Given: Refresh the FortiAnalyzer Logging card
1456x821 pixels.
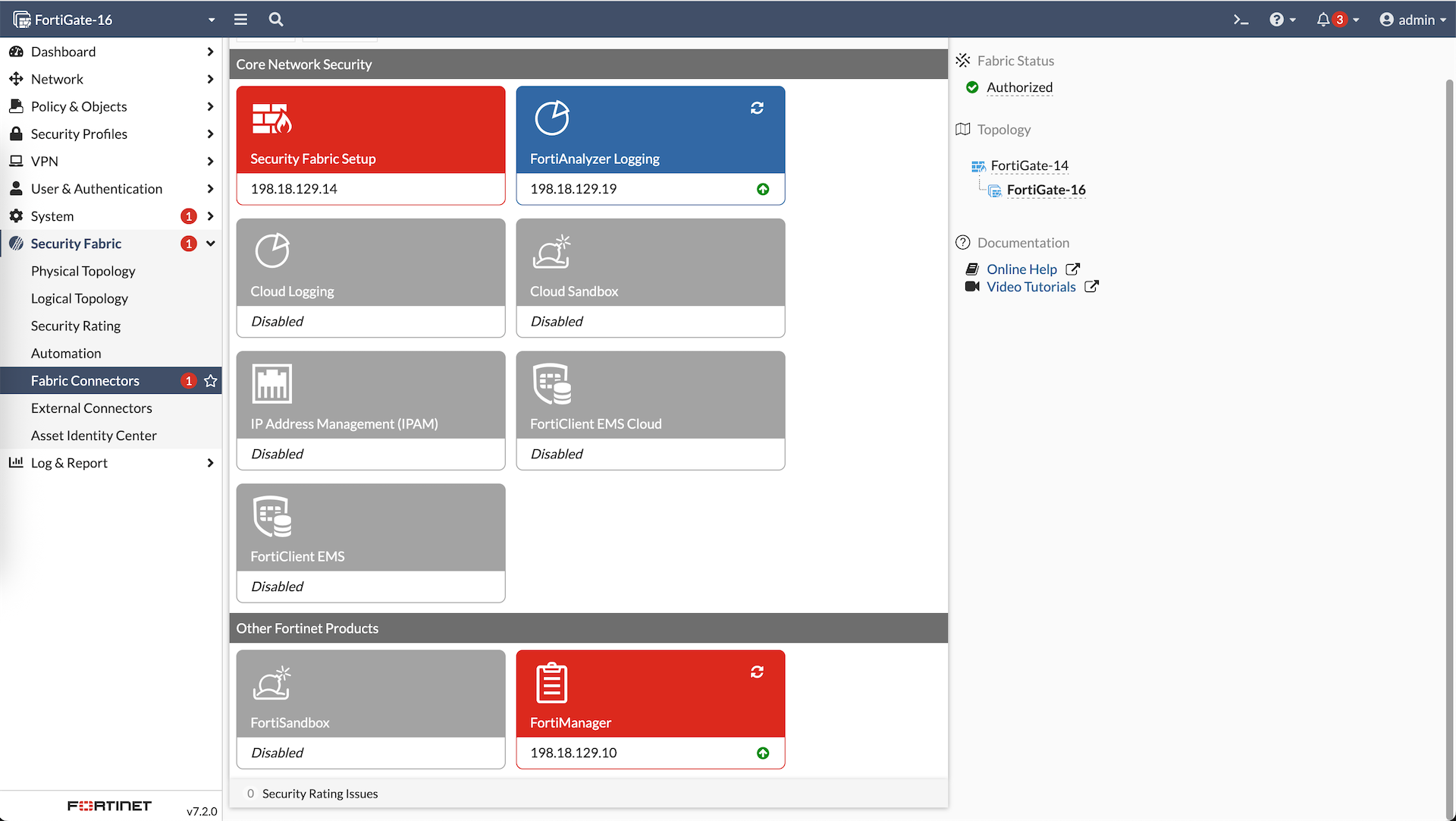Looking at the screenshot, I should [x=757, y=109].
